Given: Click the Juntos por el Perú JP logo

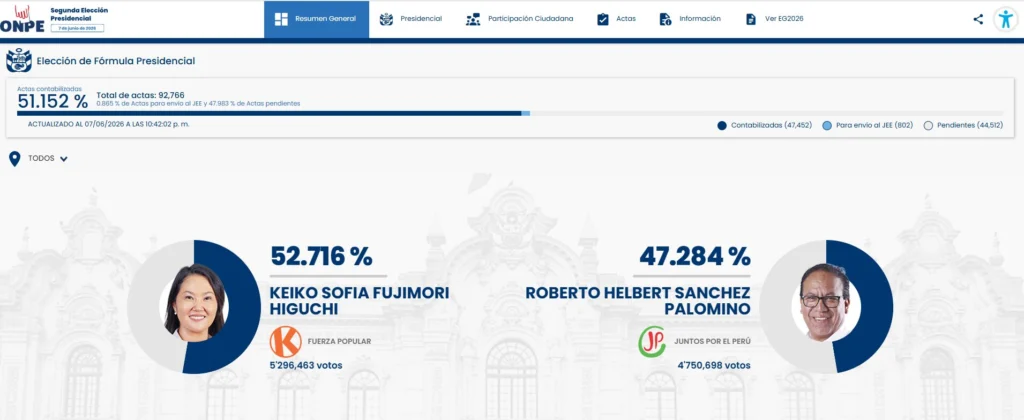Looking at the screenshot, I should click(x=652, y=342).
